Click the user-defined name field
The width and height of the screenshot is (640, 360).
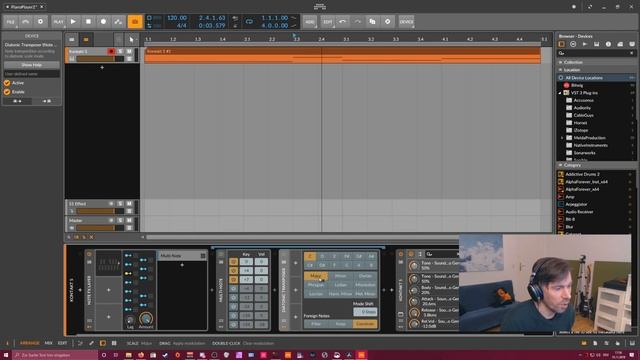[x=31, y=74]
